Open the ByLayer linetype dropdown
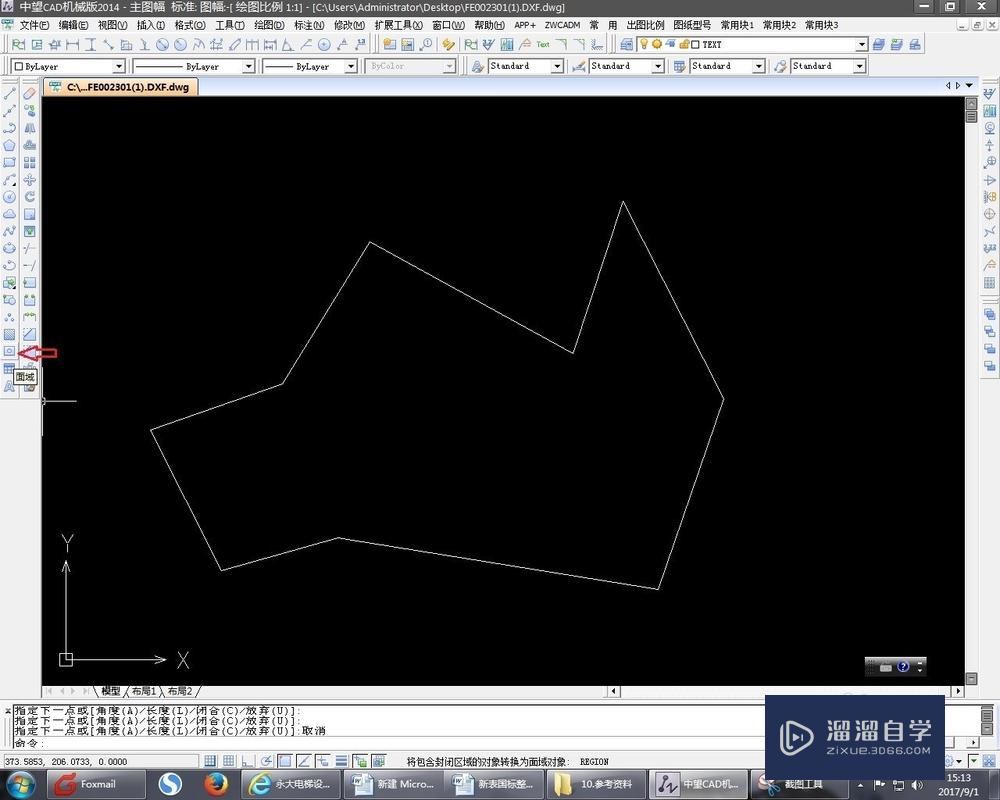This screenshot has width=1000, height=800. (248, 66)
